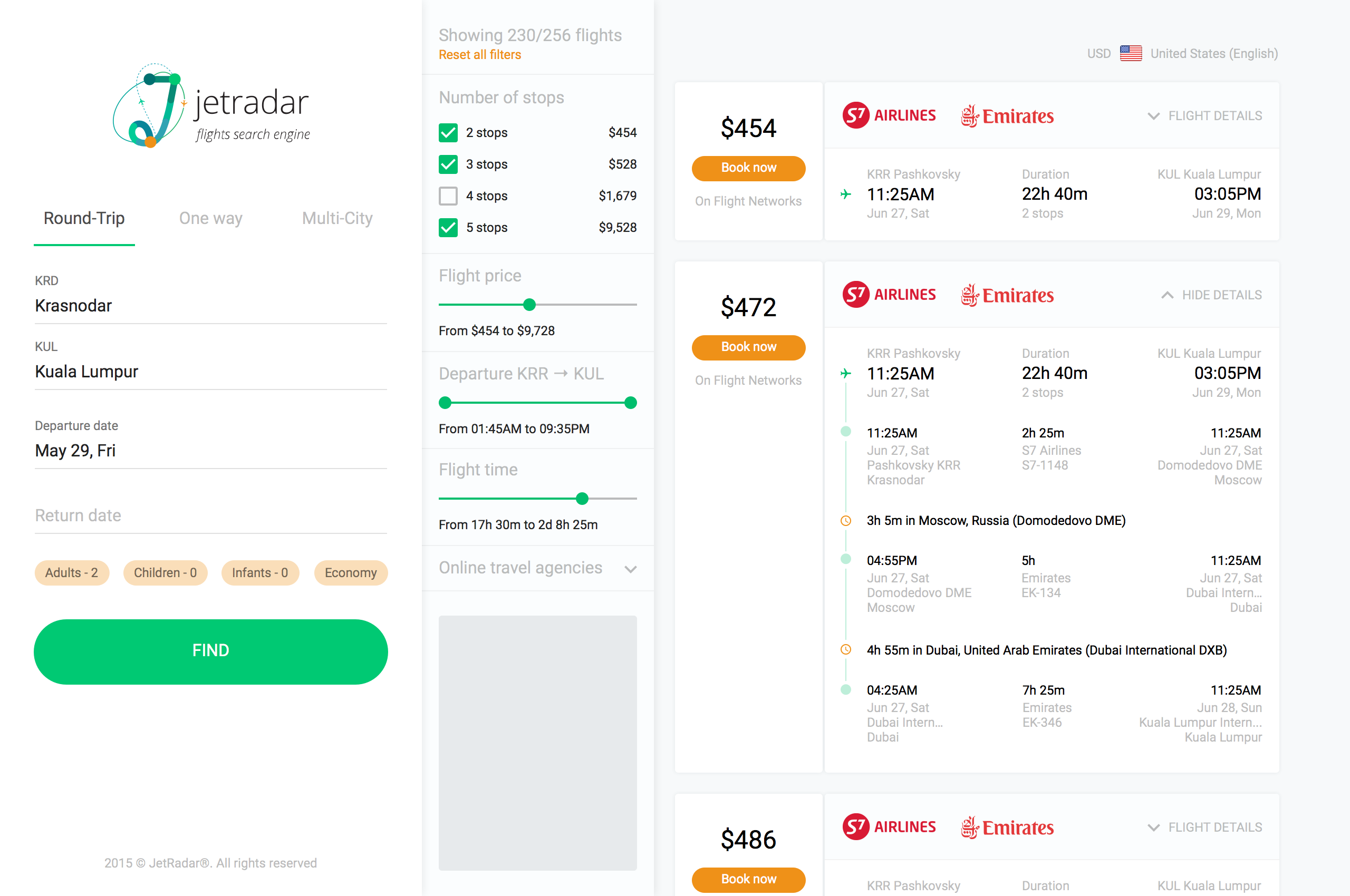Toggle the 2 stops checkbox
Viewport: 1350px width, 896px height.
[448, 133]
